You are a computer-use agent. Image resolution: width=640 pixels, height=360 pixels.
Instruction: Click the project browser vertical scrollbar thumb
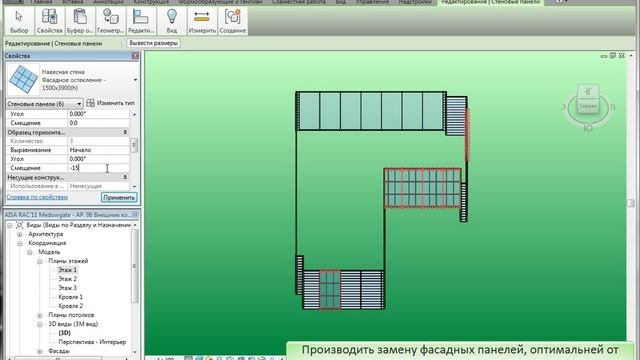pos(134,266)
